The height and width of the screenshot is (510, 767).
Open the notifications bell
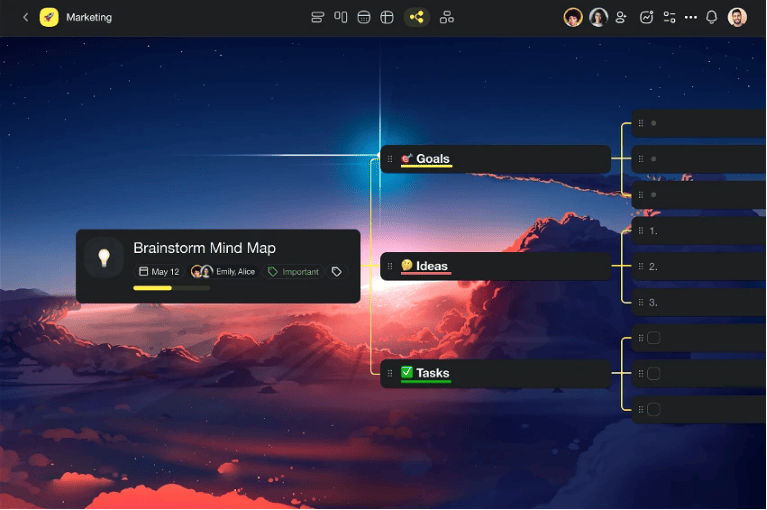tap(712, 18)
